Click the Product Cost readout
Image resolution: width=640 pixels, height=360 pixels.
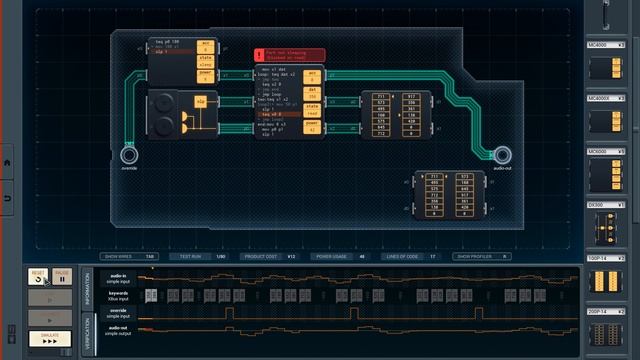[x=269, y=257]
